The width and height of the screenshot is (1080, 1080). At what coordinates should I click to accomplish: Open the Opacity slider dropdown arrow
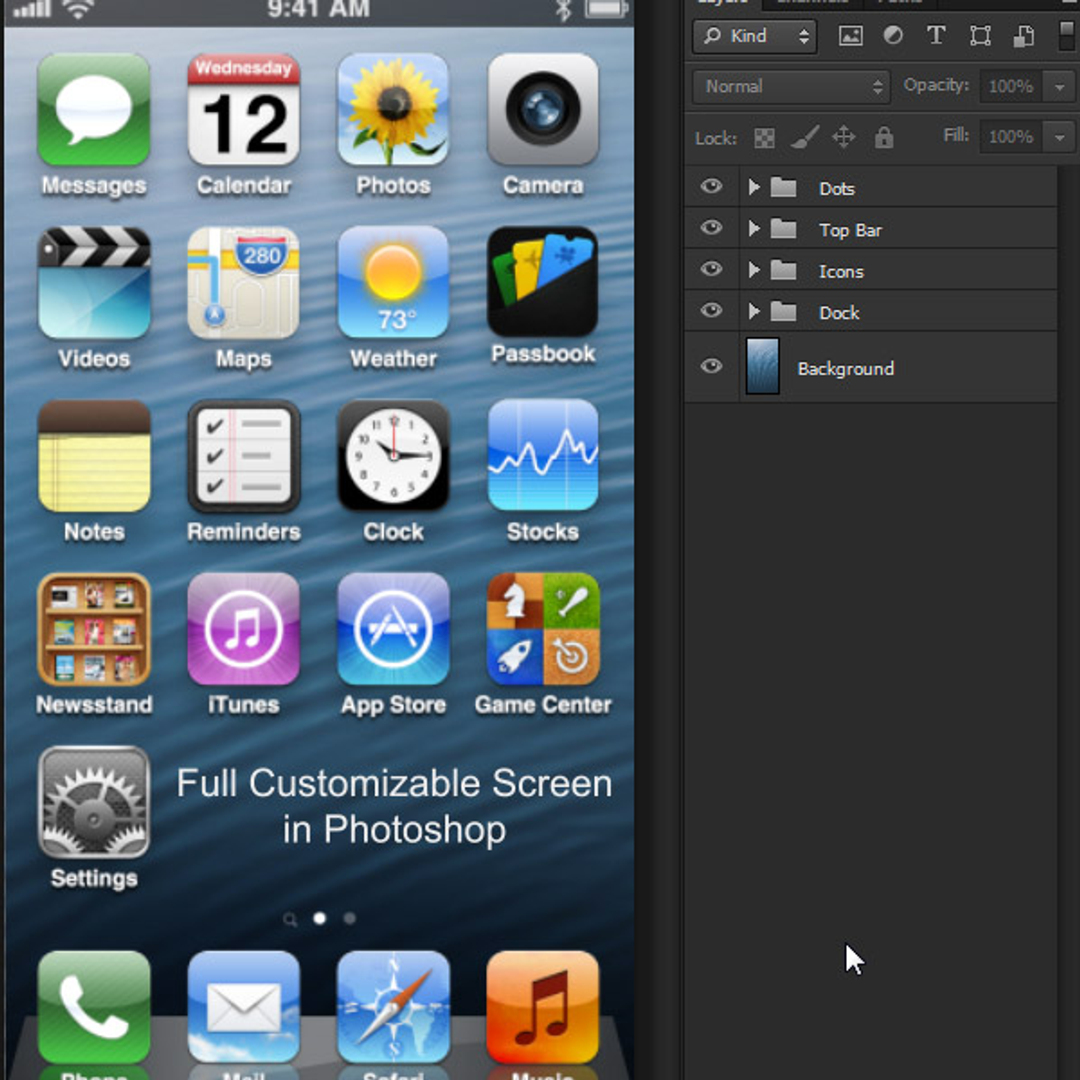[x=1059, y=87]
